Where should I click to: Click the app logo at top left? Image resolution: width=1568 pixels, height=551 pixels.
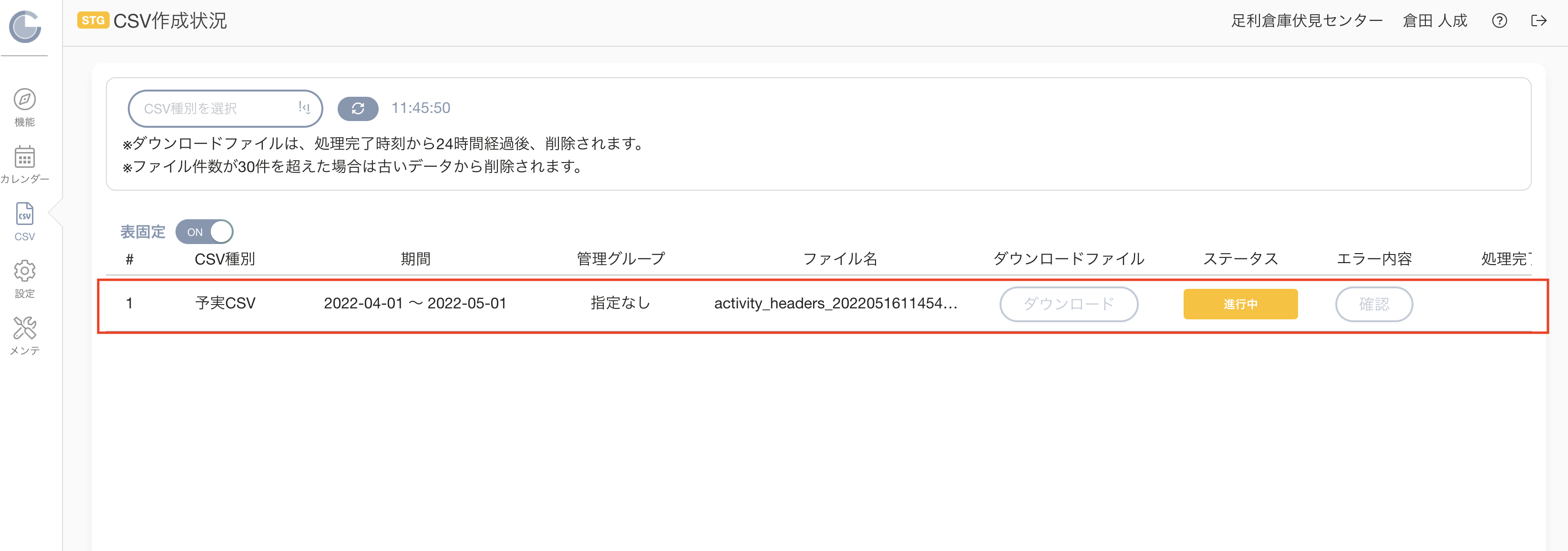(x=24, y=26)
